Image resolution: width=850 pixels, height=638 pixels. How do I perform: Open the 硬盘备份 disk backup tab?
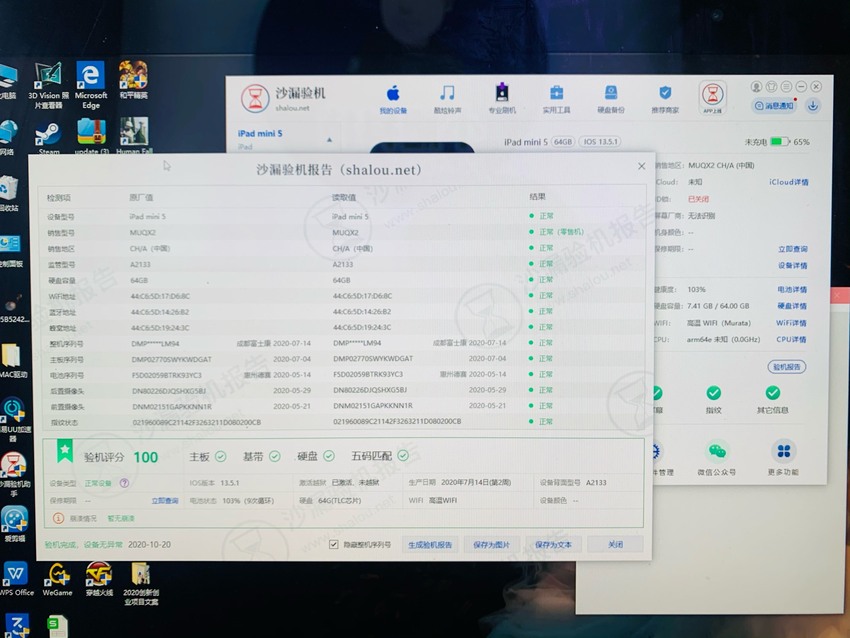611,99
